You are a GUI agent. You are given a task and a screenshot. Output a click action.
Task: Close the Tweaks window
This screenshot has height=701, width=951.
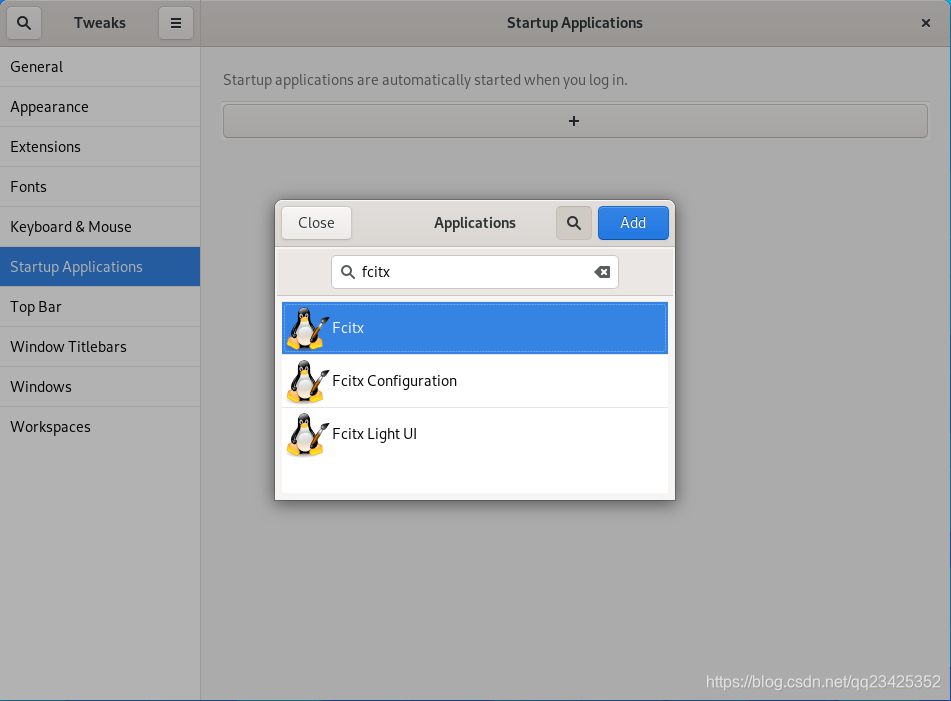[926, 23]
